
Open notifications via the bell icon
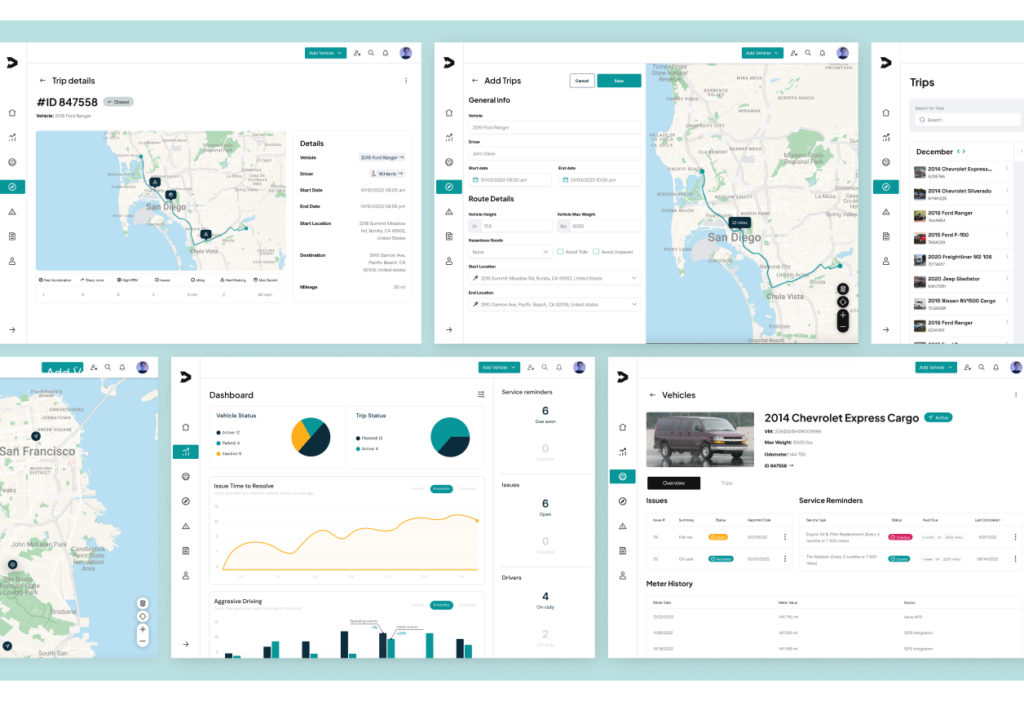click(x=385, y=53)
